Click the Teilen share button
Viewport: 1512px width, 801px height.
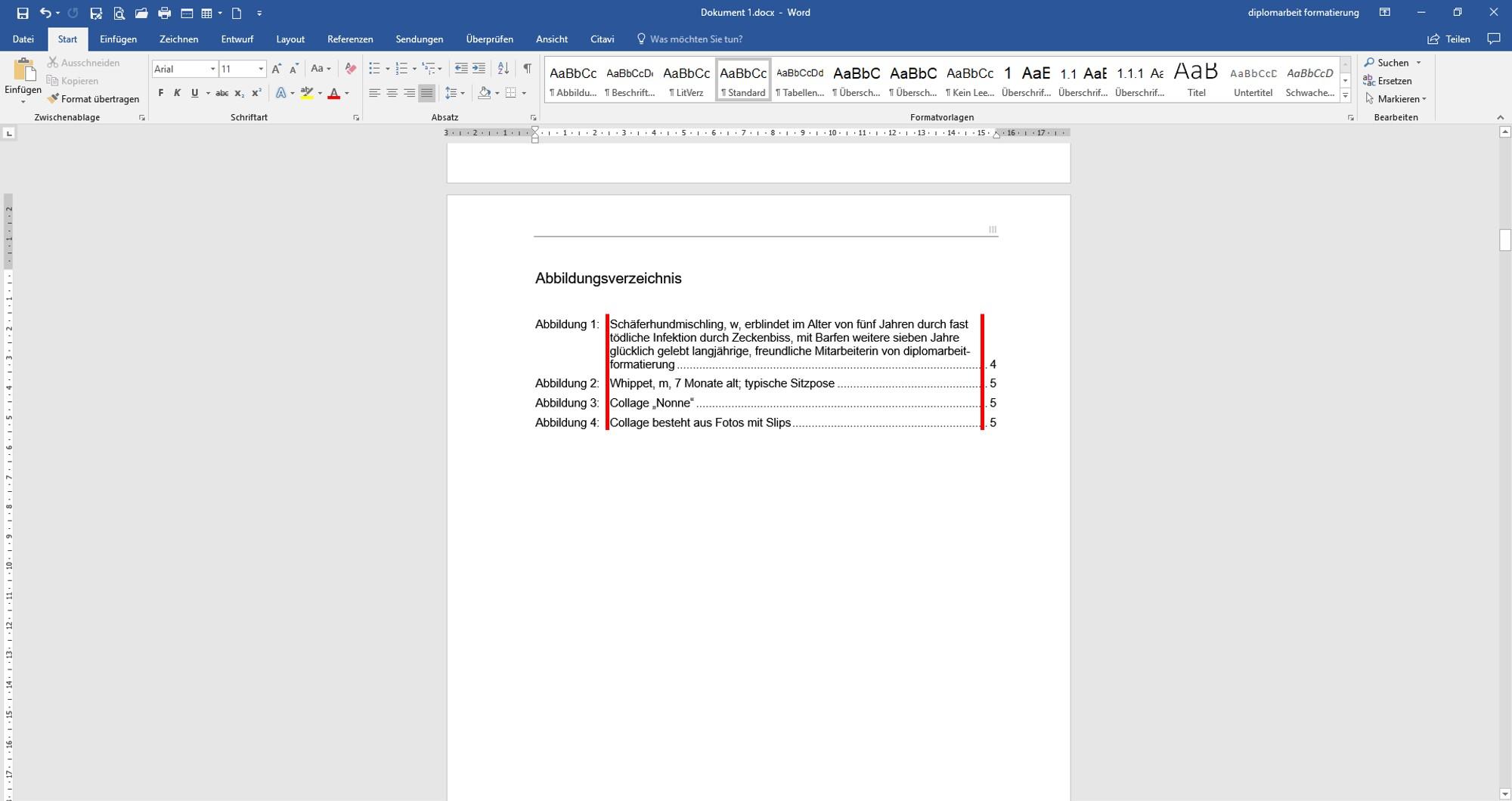[x=1448, y=39]
